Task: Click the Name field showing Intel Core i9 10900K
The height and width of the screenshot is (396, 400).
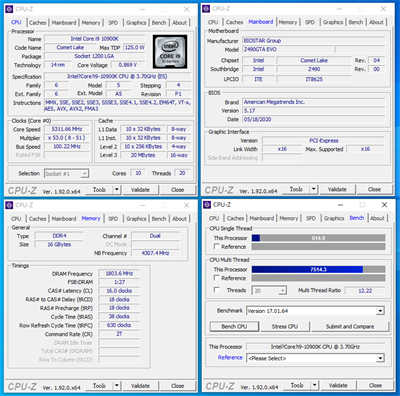Action: 95,39
